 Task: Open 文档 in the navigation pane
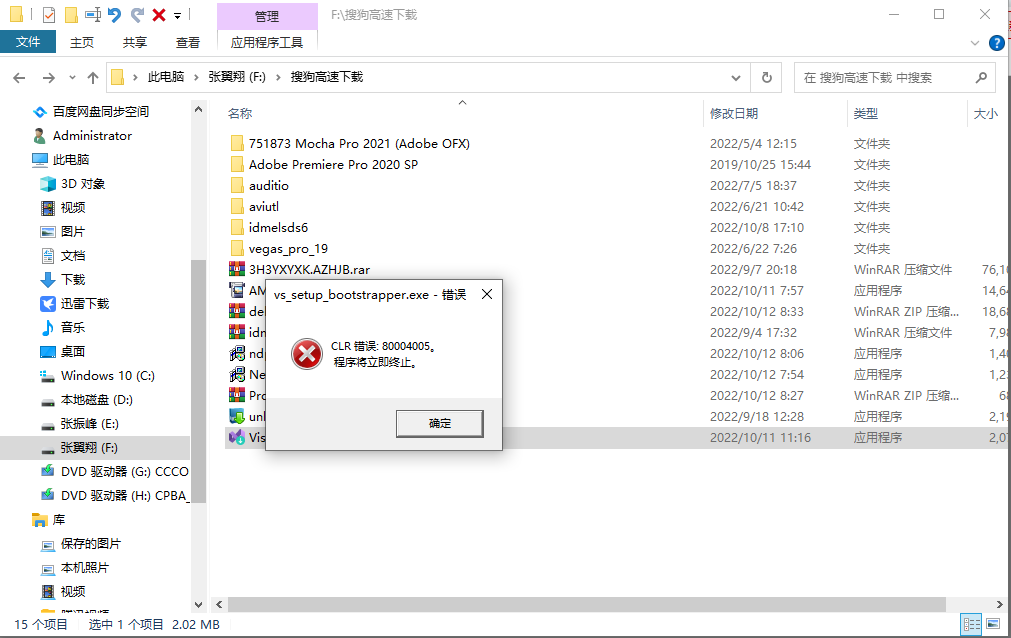[x=73, y=255]
